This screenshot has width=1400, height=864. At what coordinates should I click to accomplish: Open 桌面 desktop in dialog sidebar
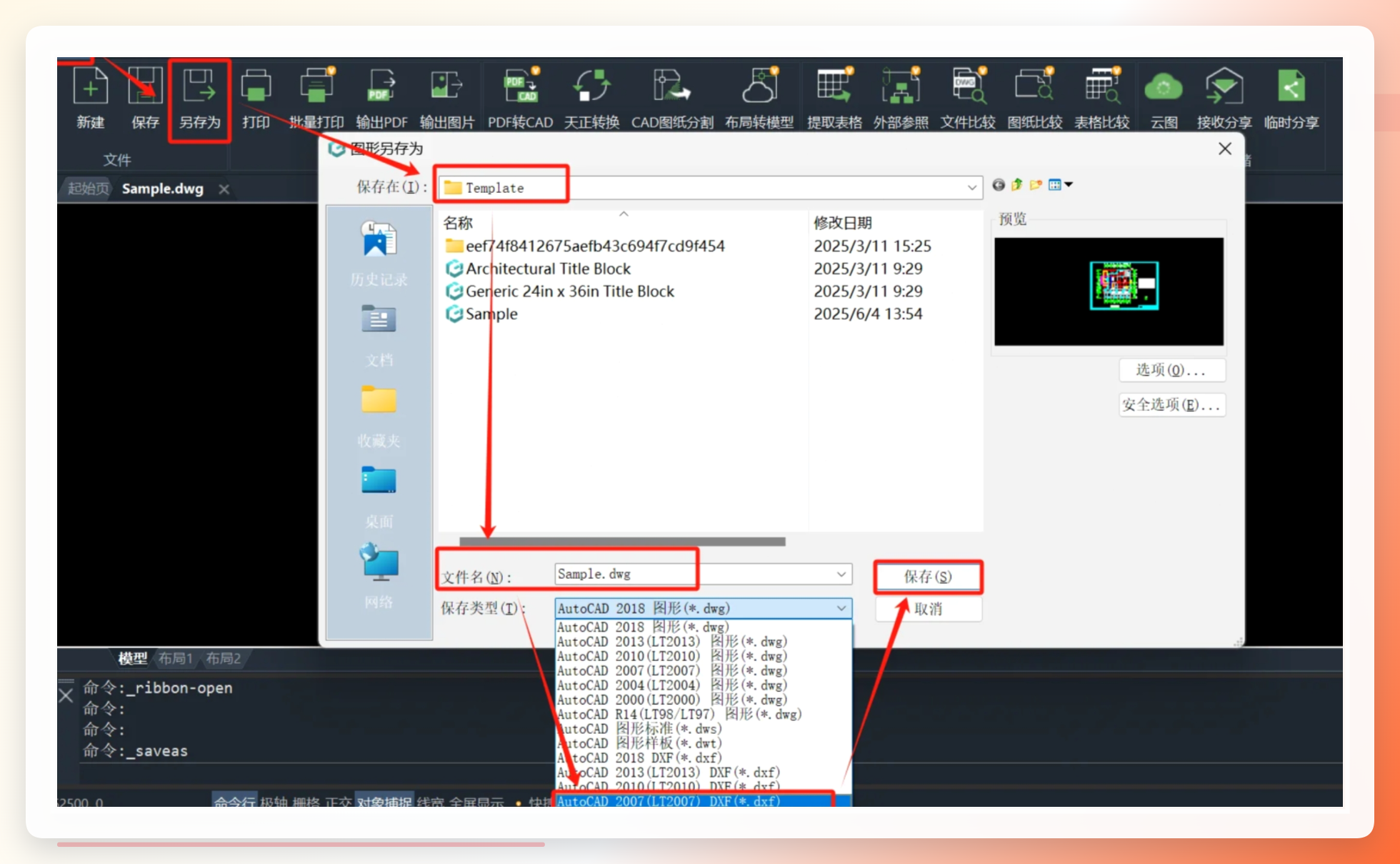coord(379,497)
